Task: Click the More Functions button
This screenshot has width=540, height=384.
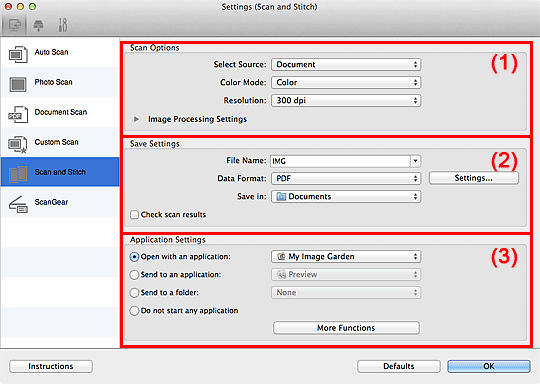Action: point(346,328)
